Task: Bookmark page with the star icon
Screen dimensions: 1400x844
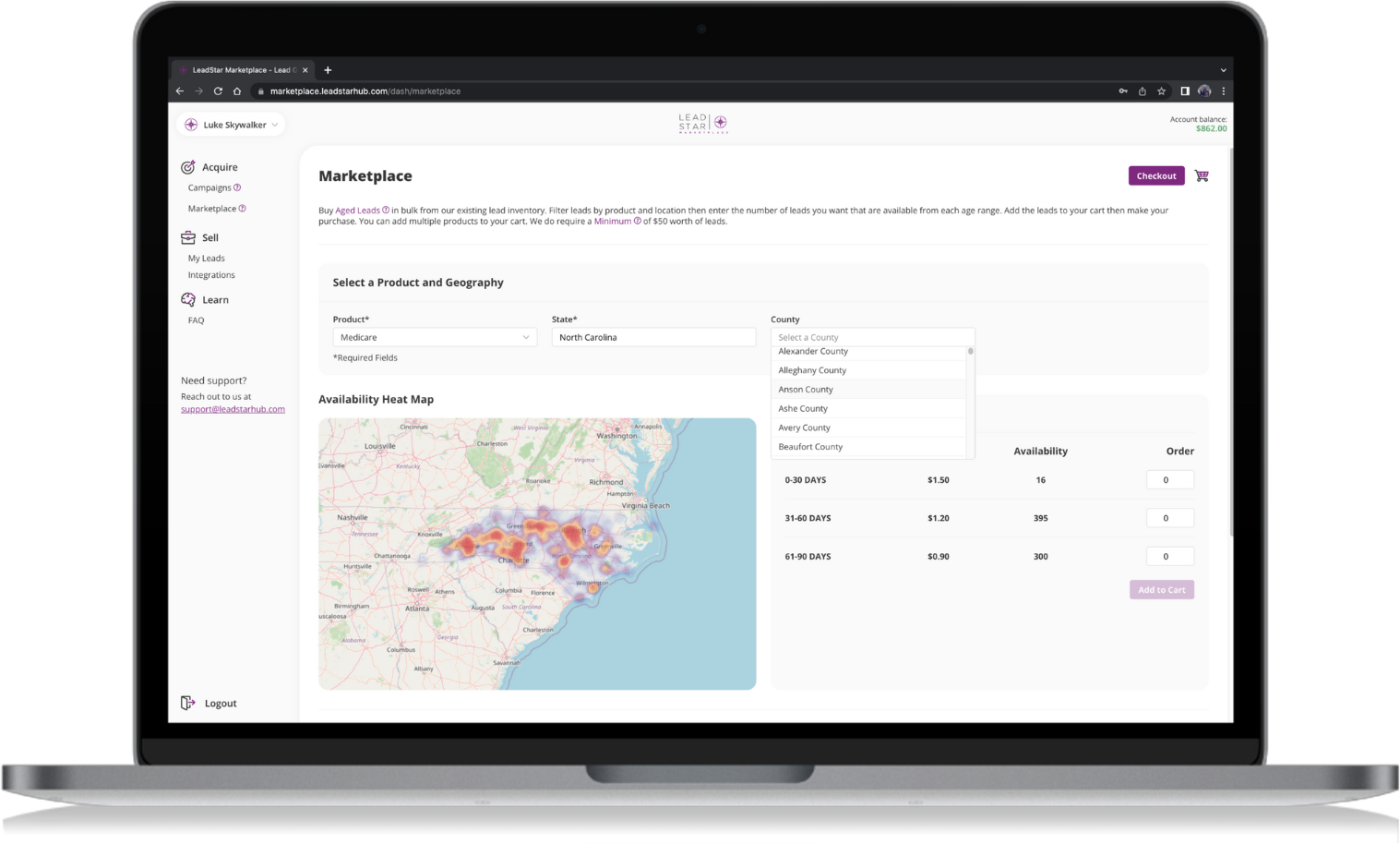Action: coord(1162,91)
